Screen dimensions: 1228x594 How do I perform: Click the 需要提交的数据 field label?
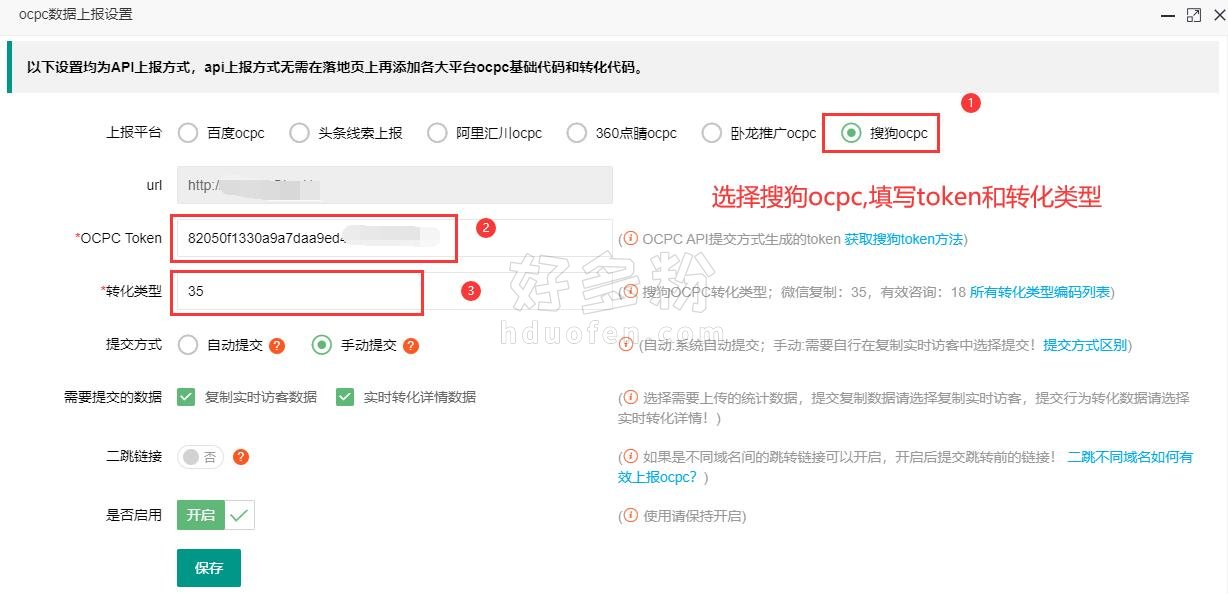[x=113, y=397]
